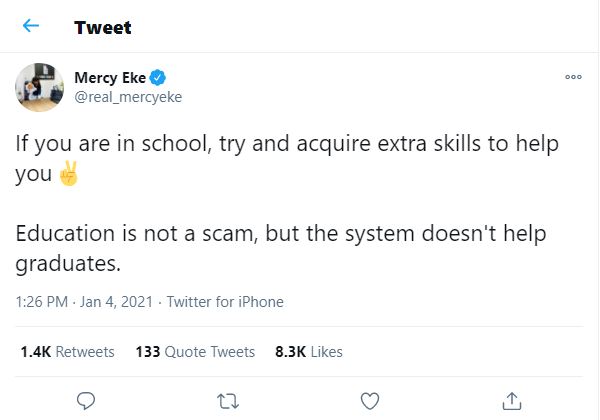View the 1.4K Retweets list
The height and width of the screenshot is (420, 600).
67,352
